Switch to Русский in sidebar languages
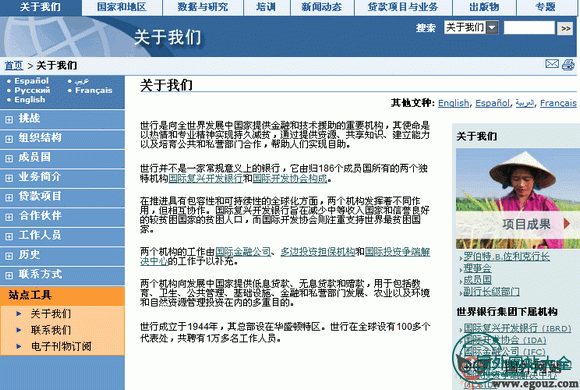The height and width of the screenshot is (390, 580). [x=32, y=90]
